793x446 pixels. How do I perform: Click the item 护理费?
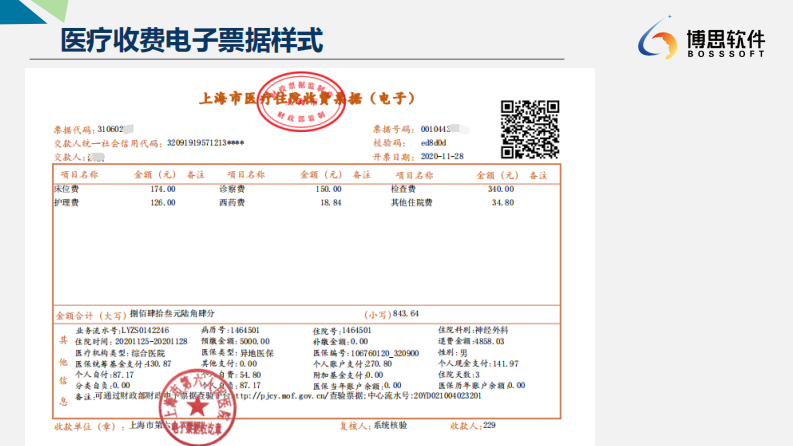click(x=67, y=203)
